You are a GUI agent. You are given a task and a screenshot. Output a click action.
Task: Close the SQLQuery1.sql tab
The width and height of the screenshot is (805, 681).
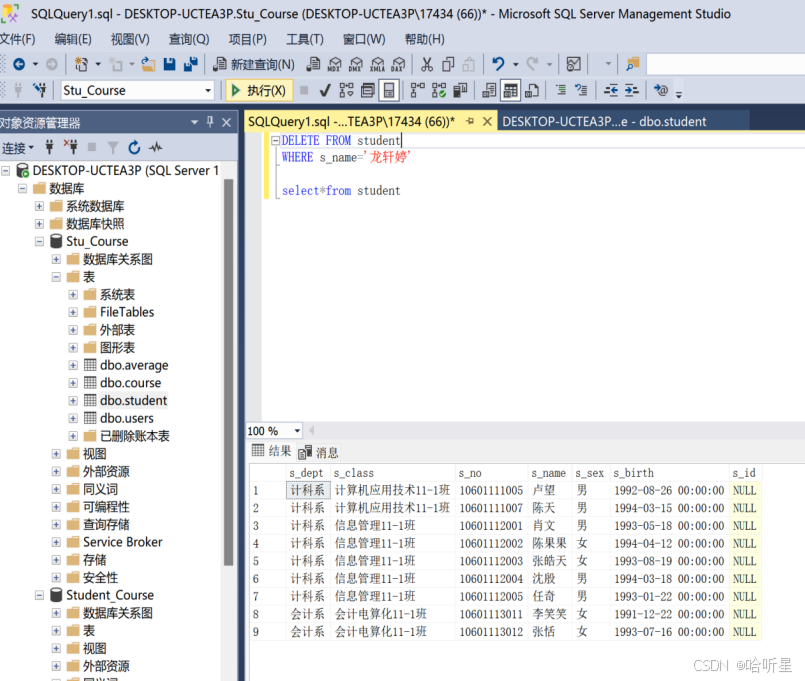click(x=487, y=122)
